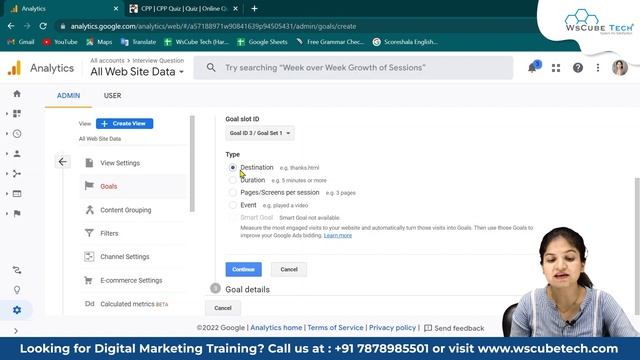Close the CPP Quiz browser tab

click(x=236, y=9)
